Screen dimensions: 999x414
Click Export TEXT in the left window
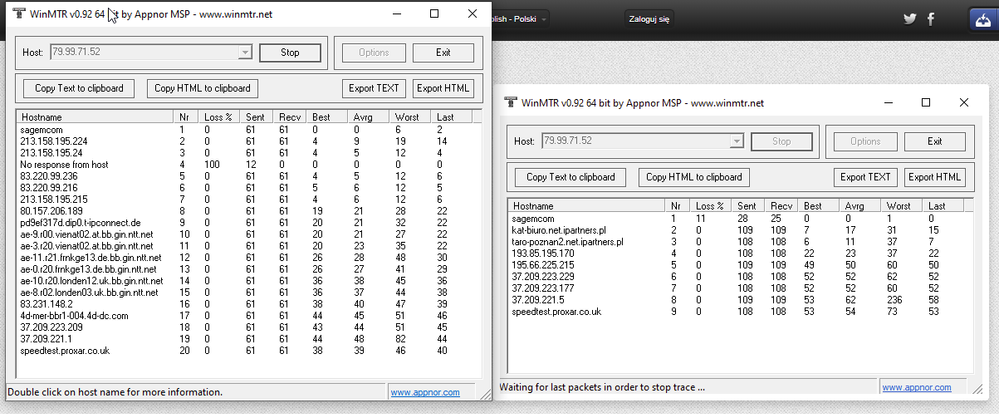pos(374,88)
